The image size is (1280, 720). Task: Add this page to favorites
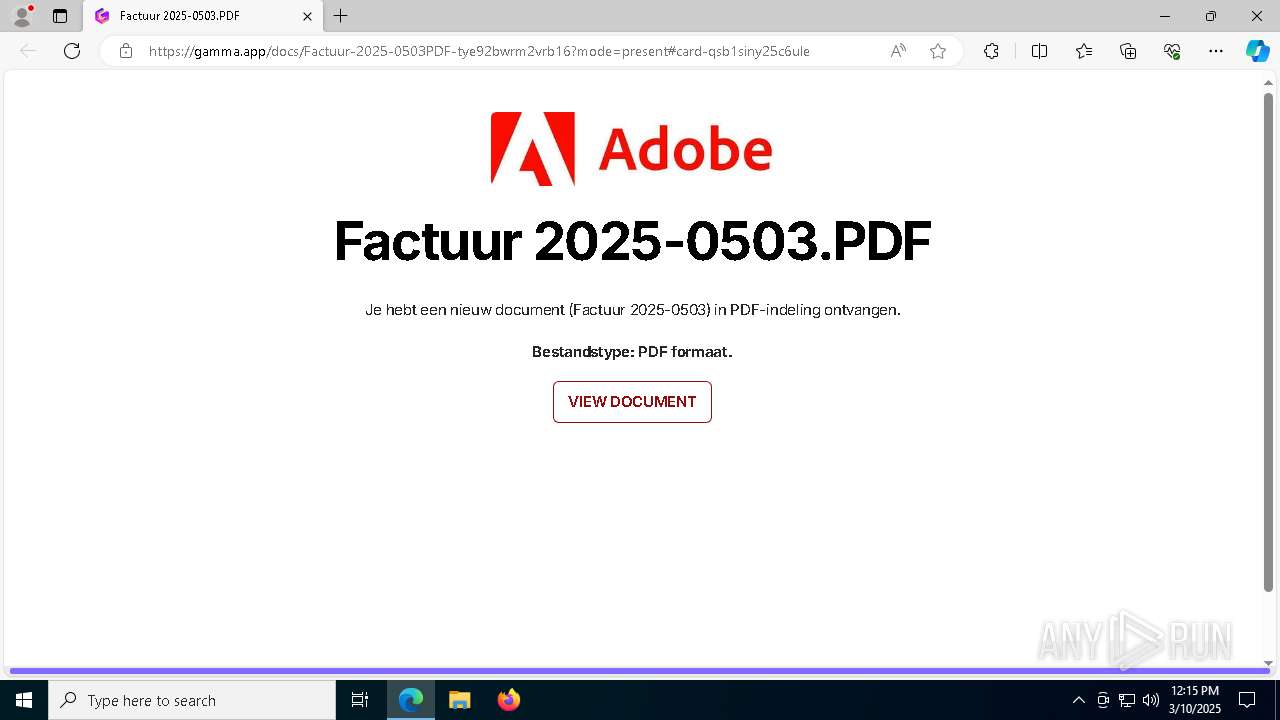(x=938, y=51)
